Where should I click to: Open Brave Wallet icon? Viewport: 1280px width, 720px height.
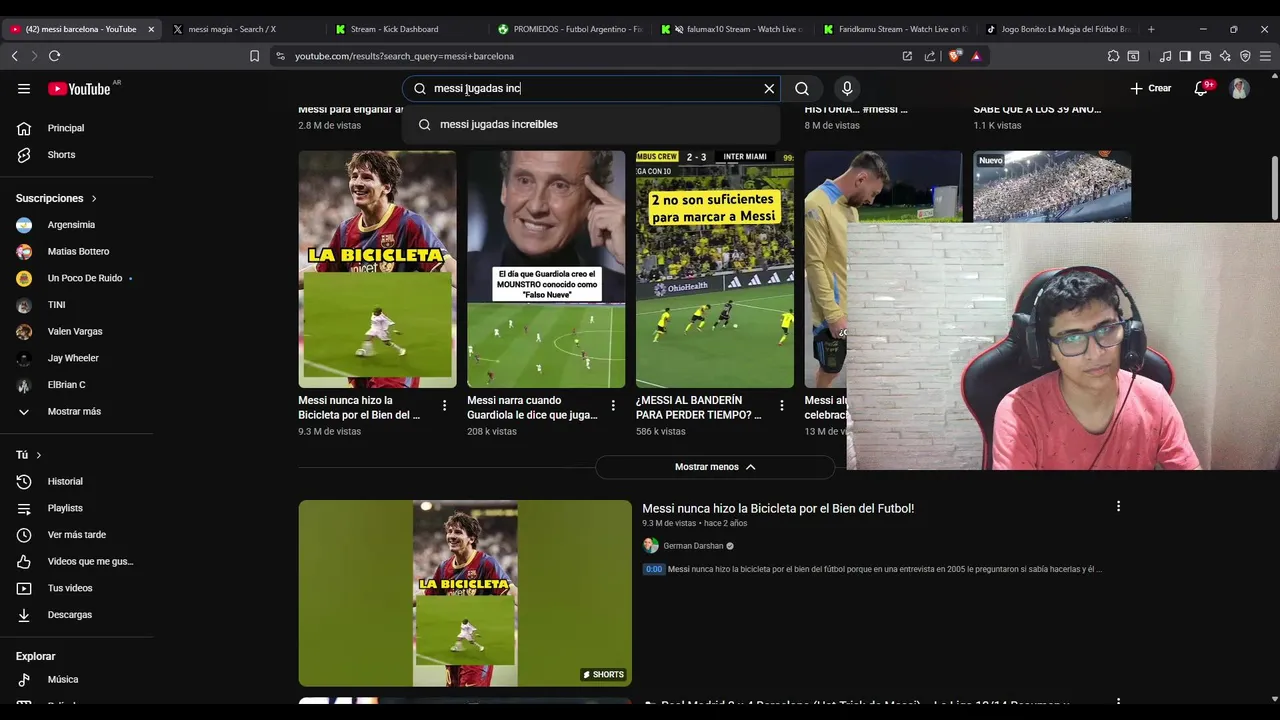[1205, 56]
